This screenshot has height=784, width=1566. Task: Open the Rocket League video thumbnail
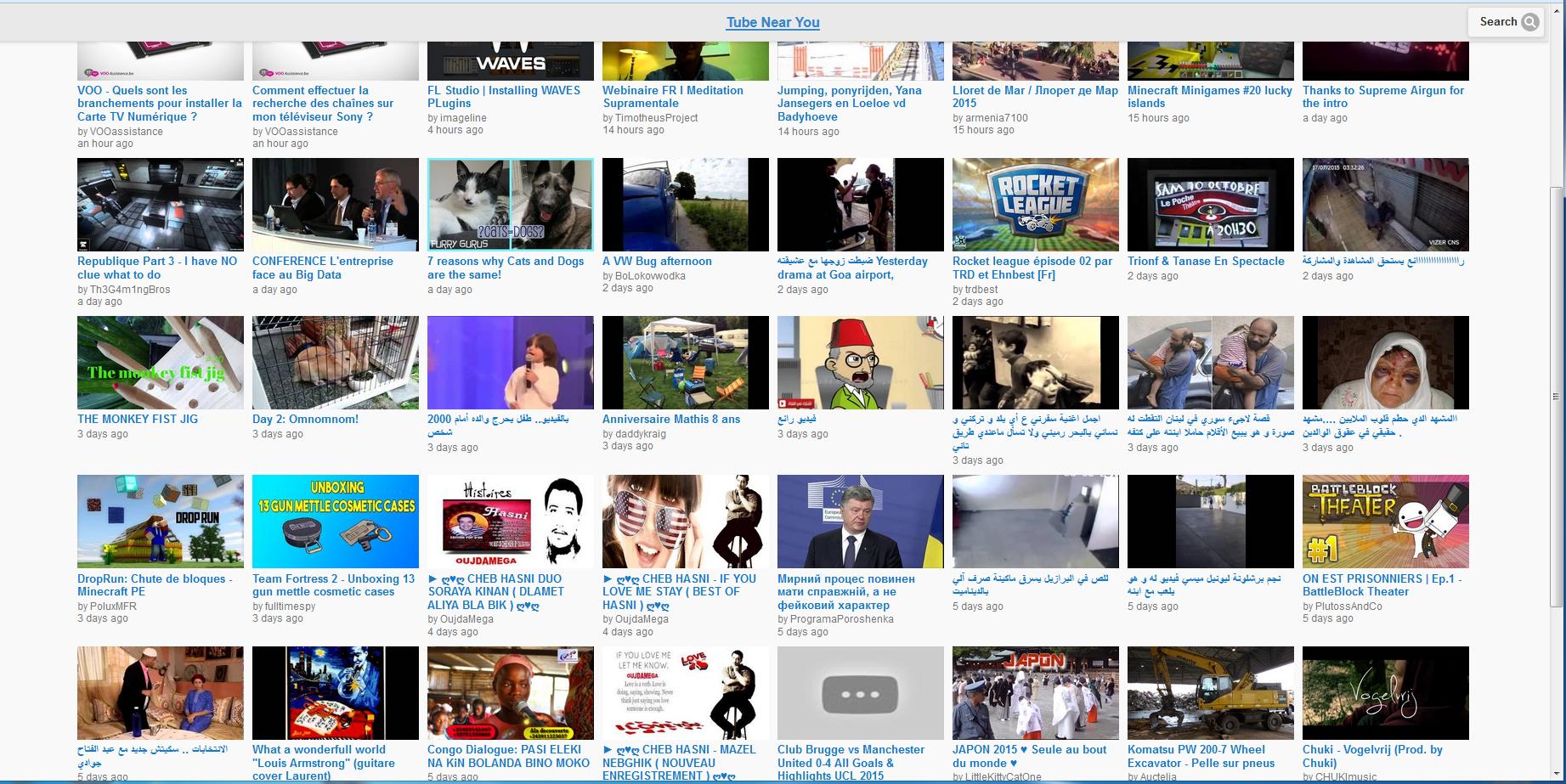click(x=1035, y=204)
